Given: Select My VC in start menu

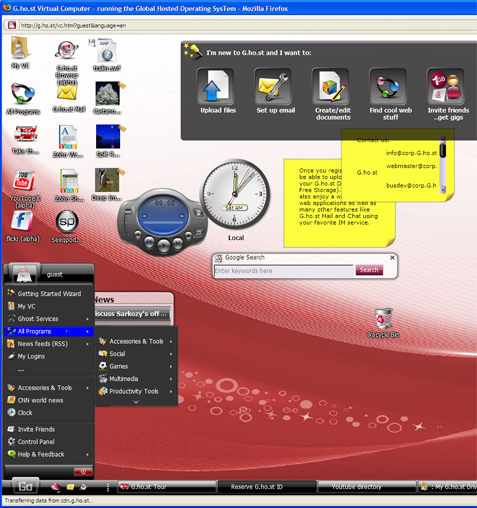Looking at the screenshot, I should pos(49,306).
